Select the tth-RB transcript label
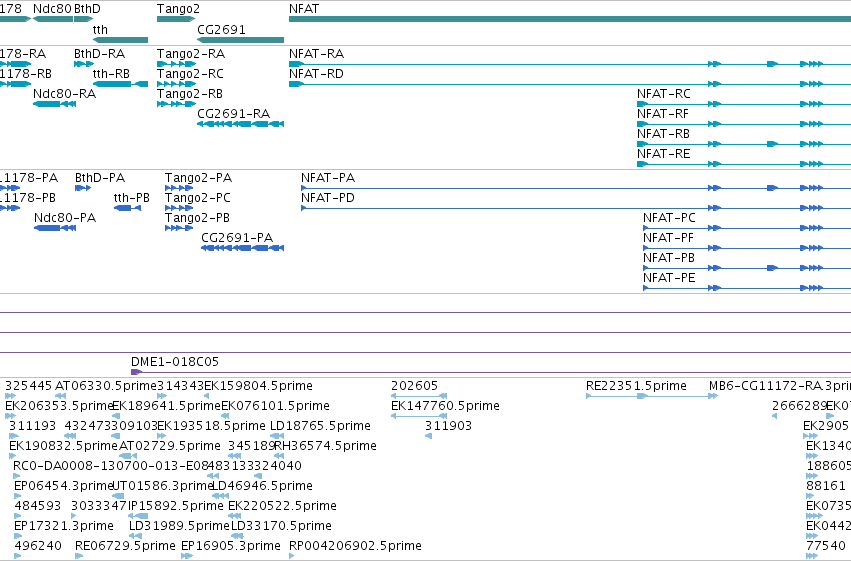 (x=111, y=74)
